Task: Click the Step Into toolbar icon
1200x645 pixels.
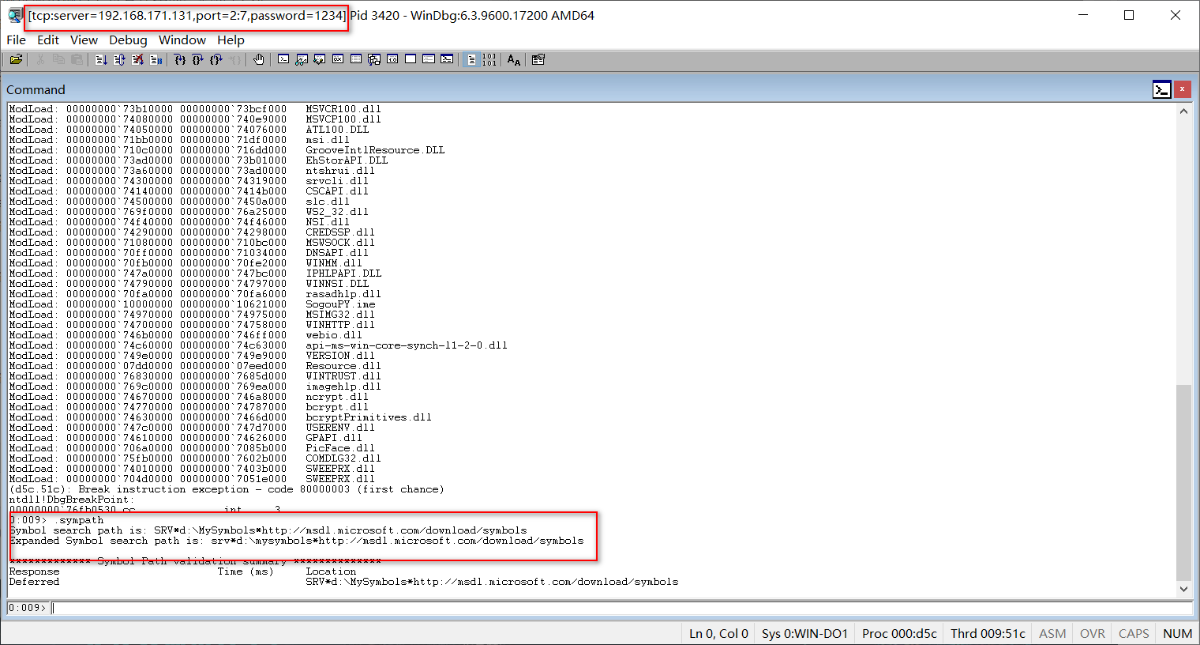Action: (x=180, y=60)
